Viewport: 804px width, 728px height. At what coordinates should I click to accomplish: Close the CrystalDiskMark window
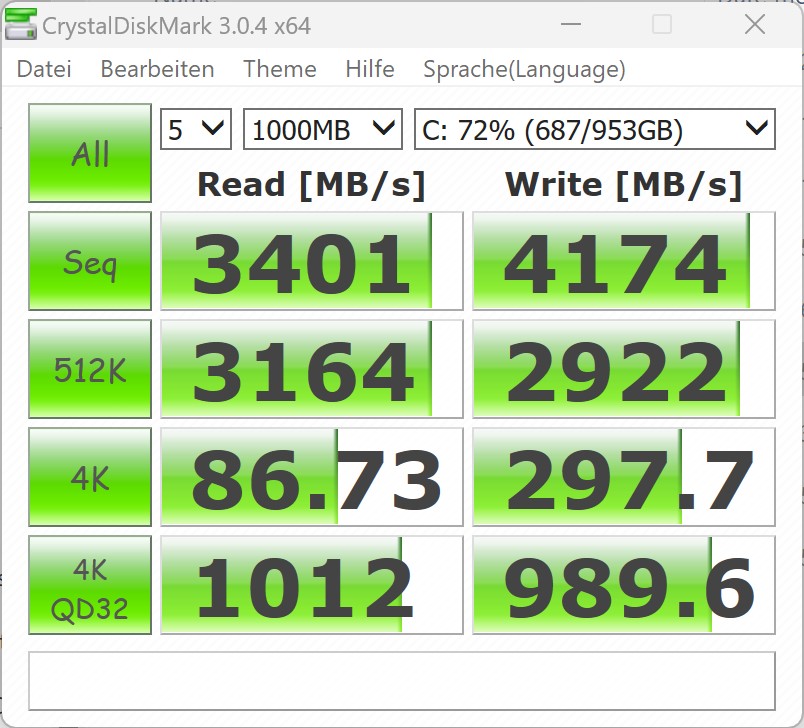click(x=755, y=24)
